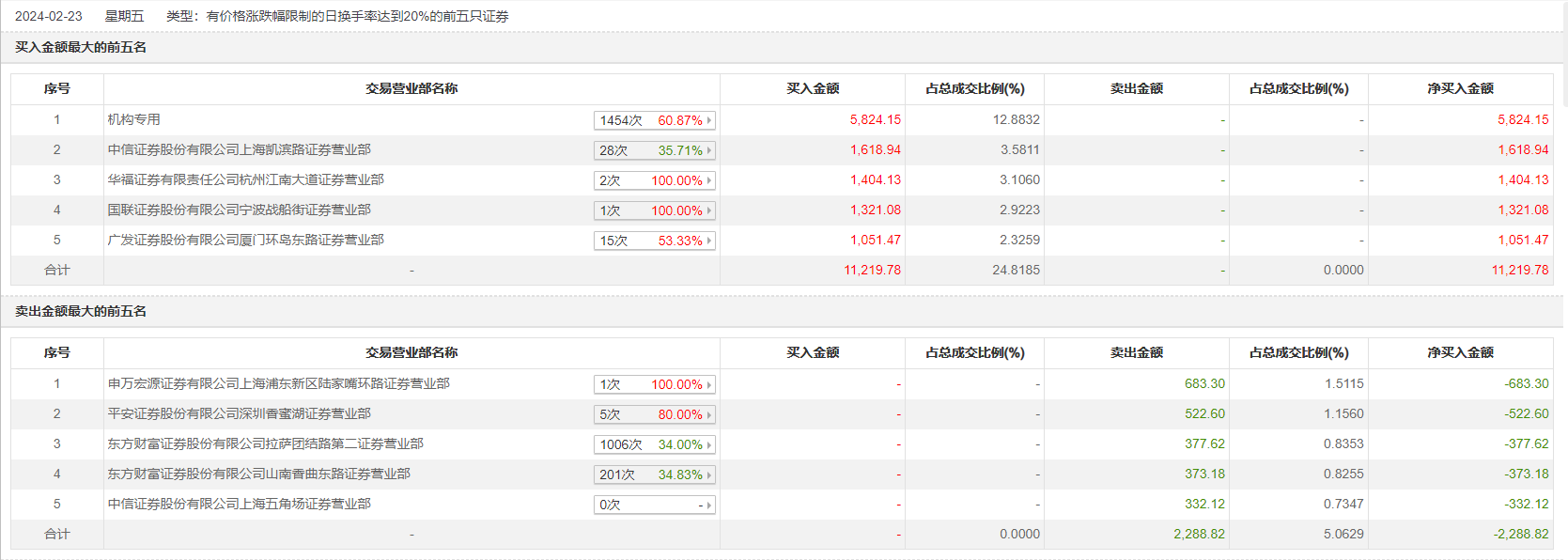
Task: Open 广发证券厦门环岛东路证券营业部 link
Action: [x=245, y=240]
